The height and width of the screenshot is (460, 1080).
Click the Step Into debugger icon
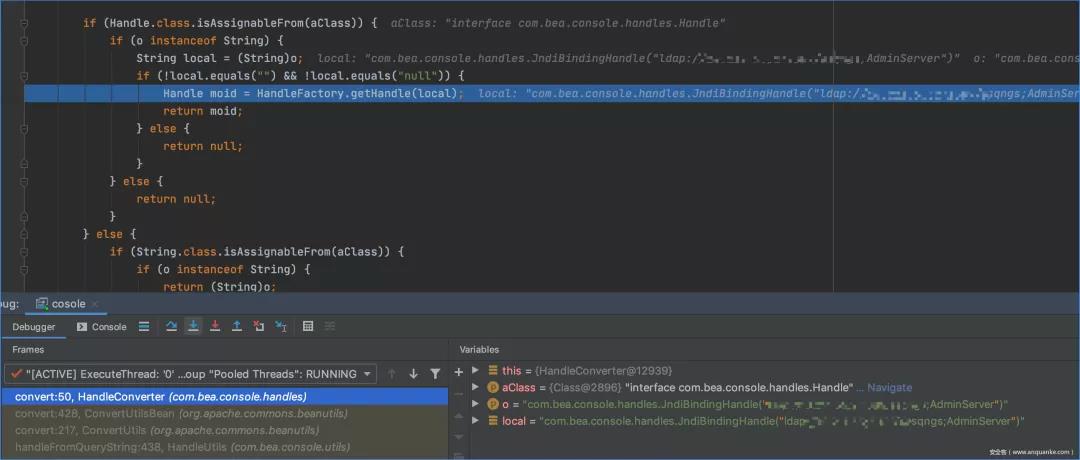[x=194, y=326]
